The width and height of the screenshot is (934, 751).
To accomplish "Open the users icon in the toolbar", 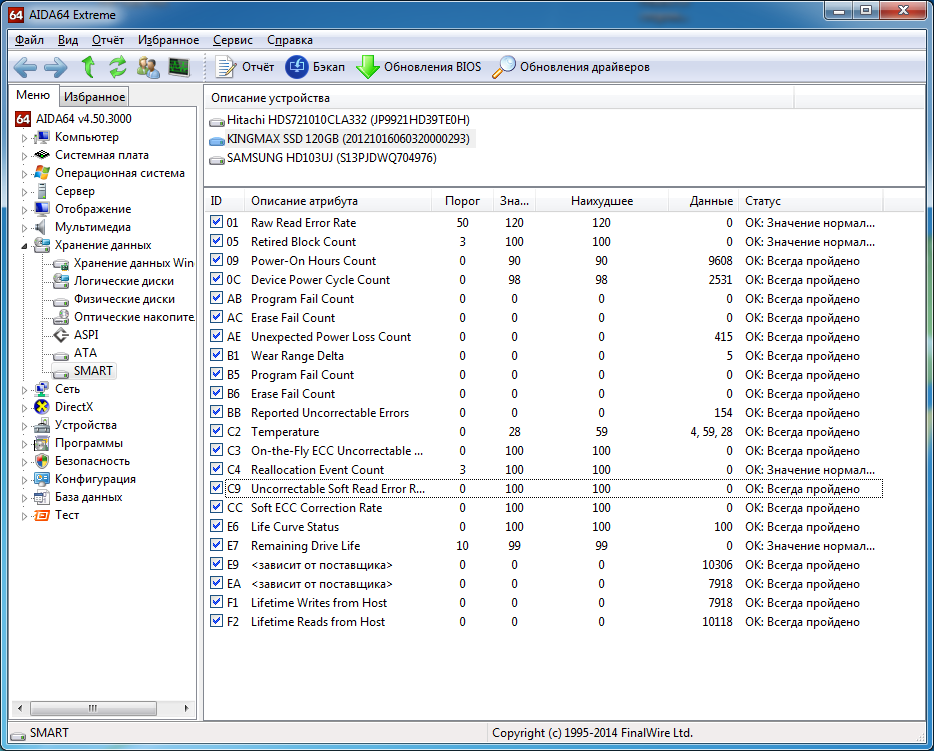I will pyautogui.click(x=148, y=67).
